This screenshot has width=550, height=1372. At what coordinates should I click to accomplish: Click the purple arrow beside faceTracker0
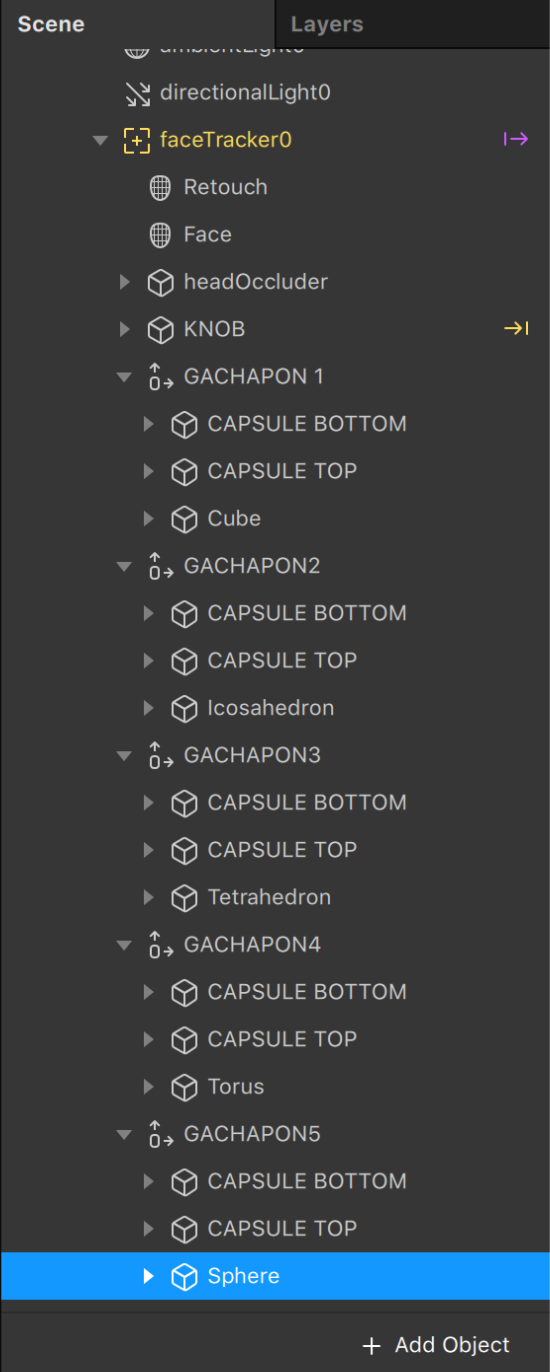[x=516, y=139]
